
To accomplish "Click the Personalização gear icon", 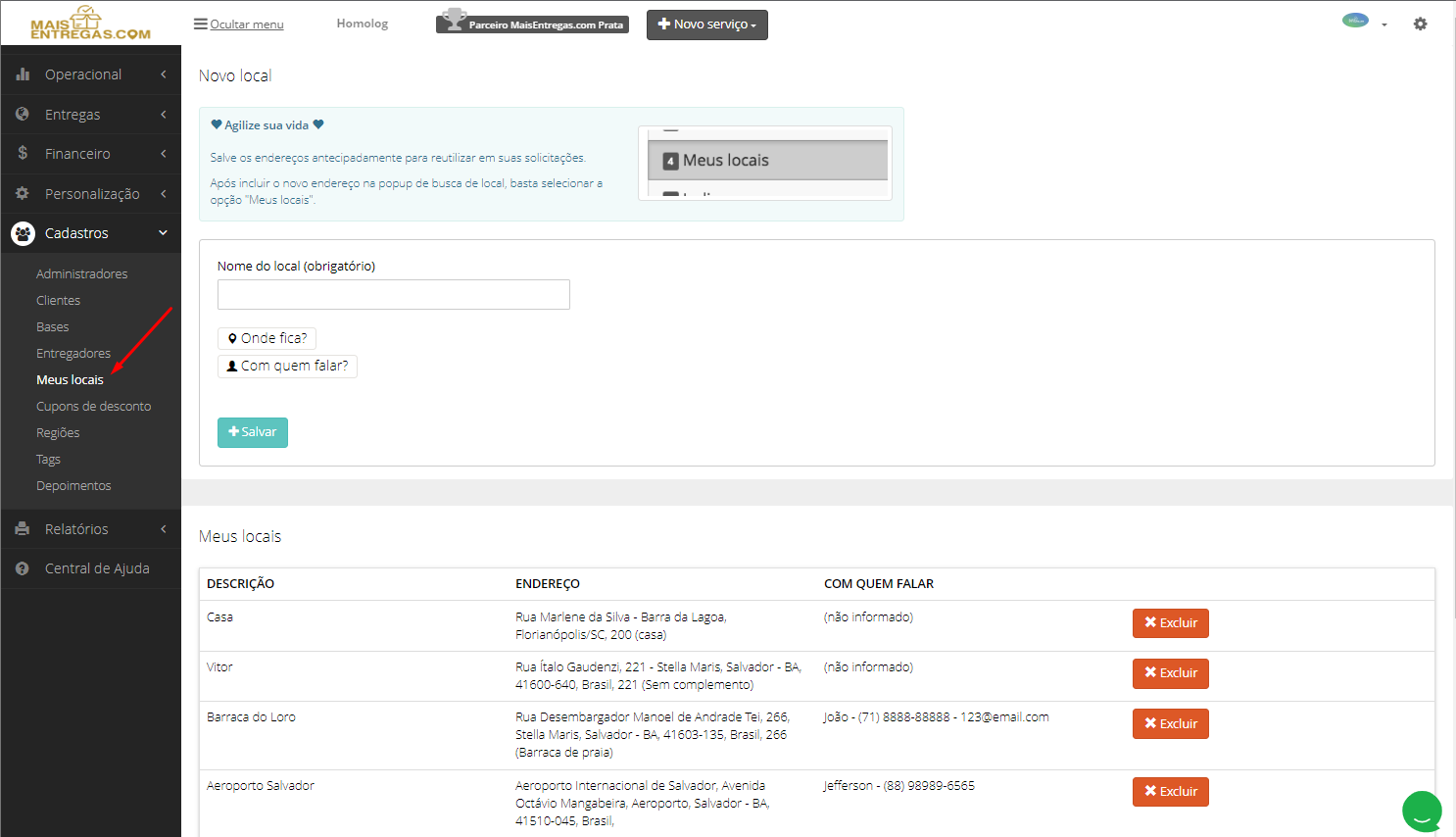I will click(x=23, y=194).
